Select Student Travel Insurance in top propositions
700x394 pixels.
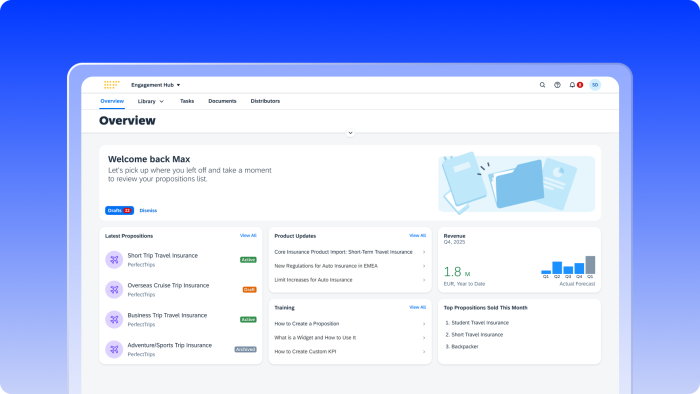480,323
